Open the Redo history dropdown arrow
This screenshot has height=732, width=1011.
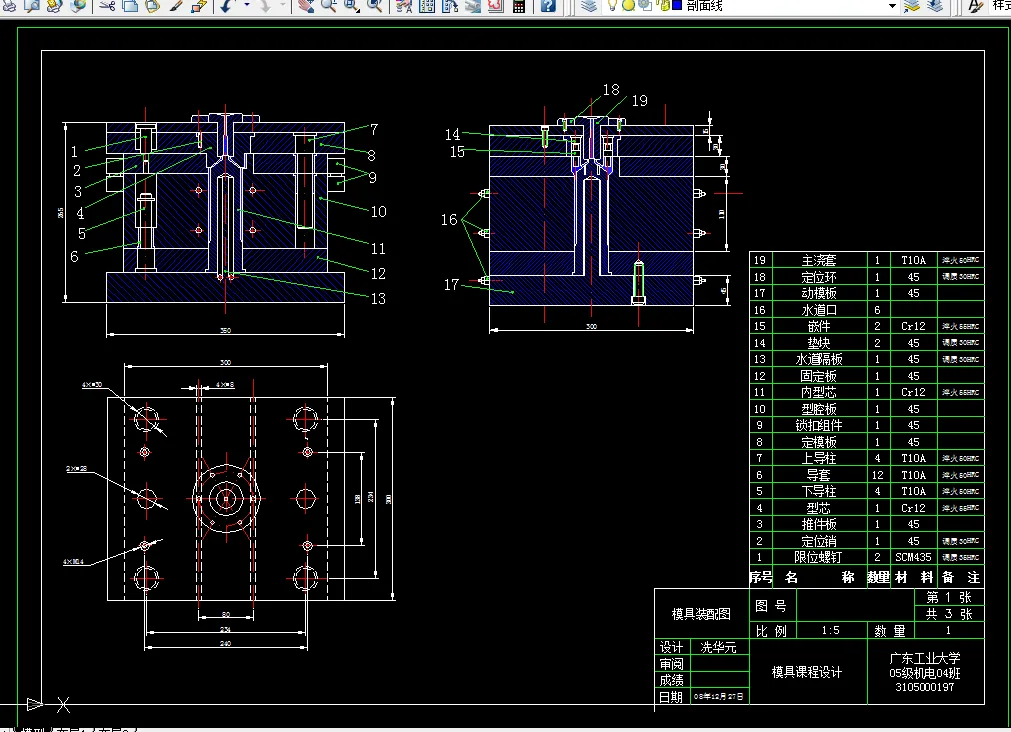(283, 6)
